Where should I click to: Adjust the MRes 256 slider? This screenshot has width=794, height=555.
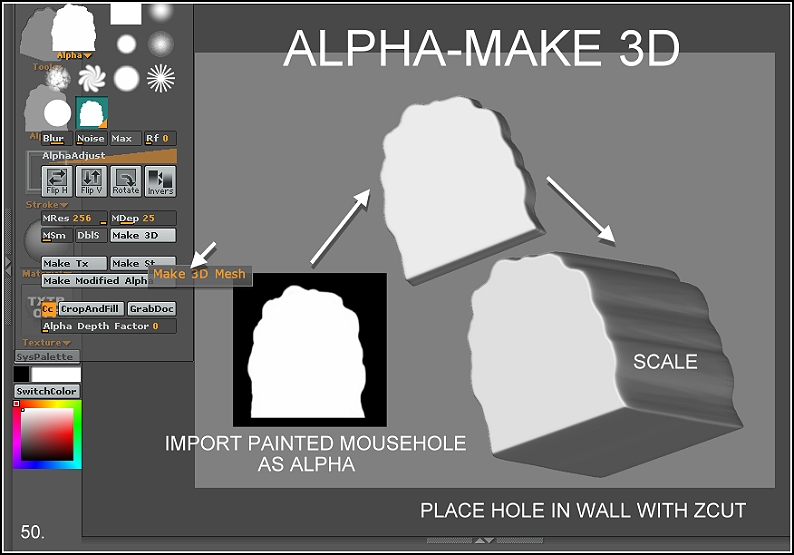point(74,218)
